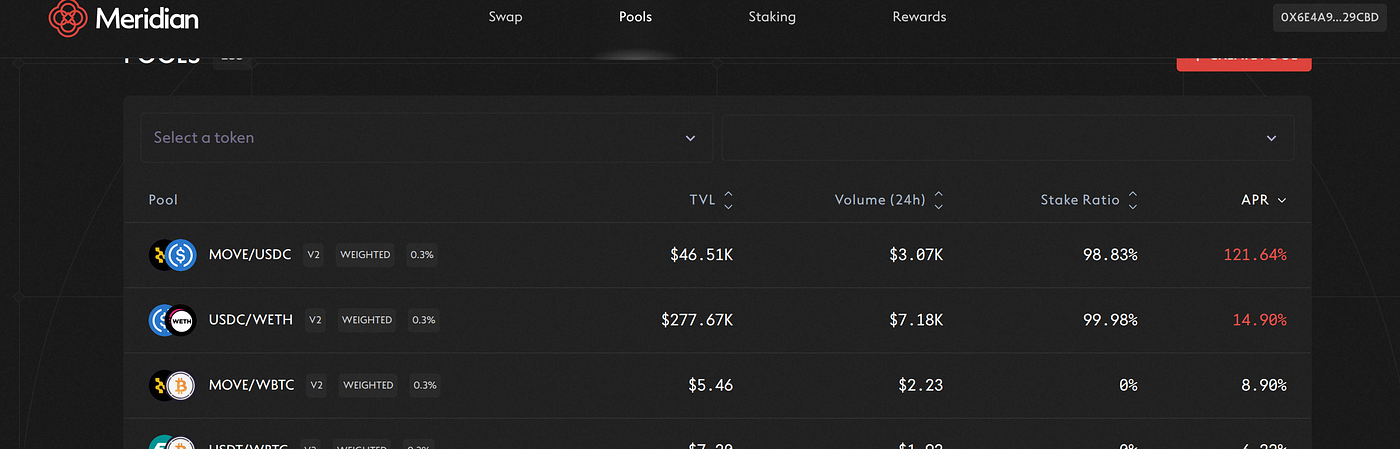Click the WEIGHTED badge on USDC/WETH row
This screenshot has width=1400, height=449.
tap(367, 320)
